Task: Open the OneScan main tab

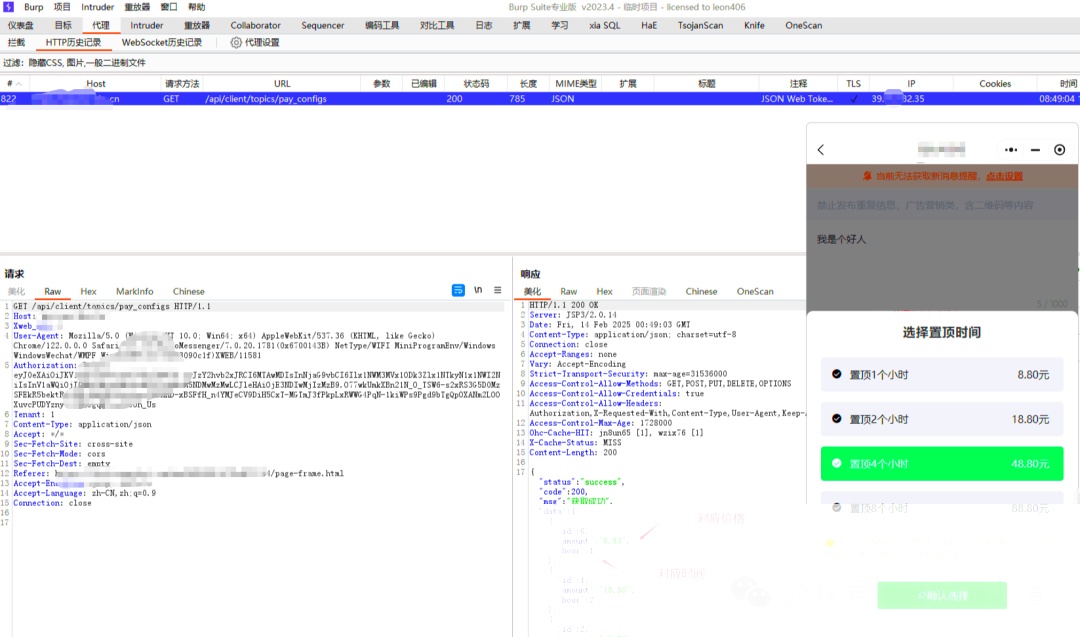Action: pos(804,25)
